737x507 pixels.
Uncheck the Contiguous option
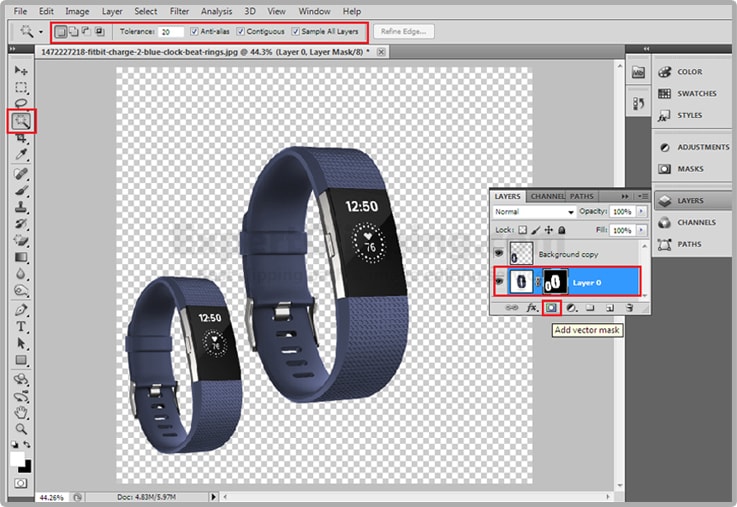click(241, 32)
